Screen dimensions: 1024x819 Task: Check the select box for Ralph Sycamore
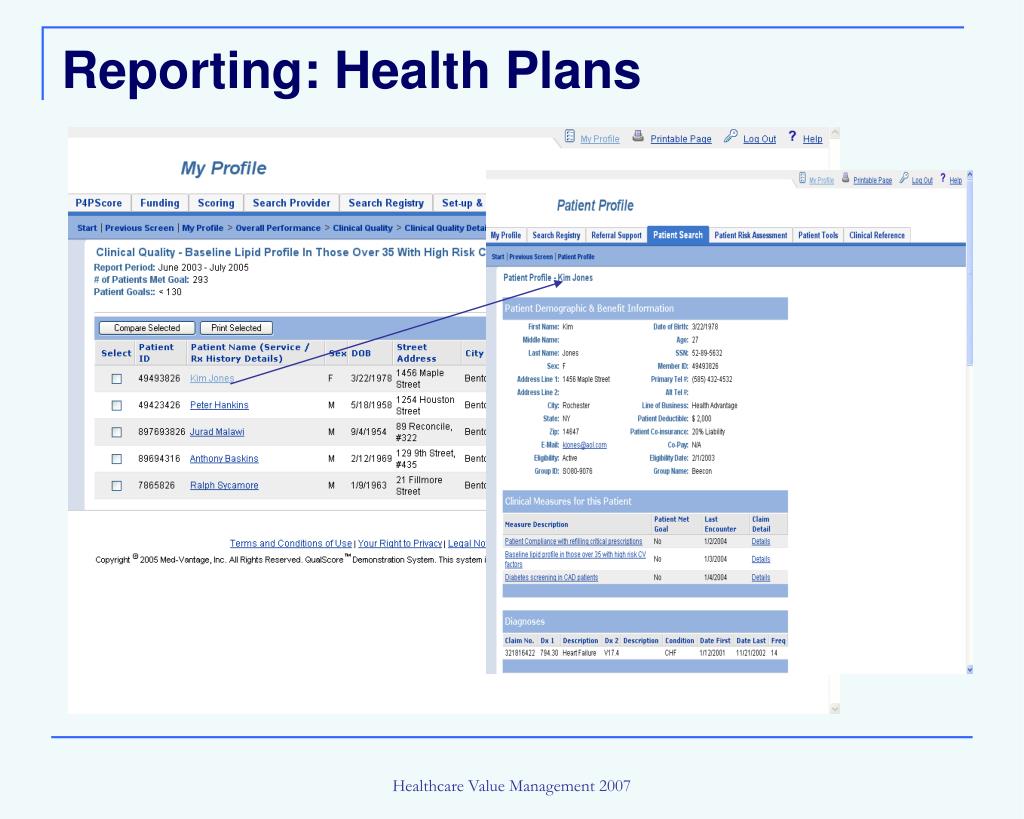tap(116, 486)
